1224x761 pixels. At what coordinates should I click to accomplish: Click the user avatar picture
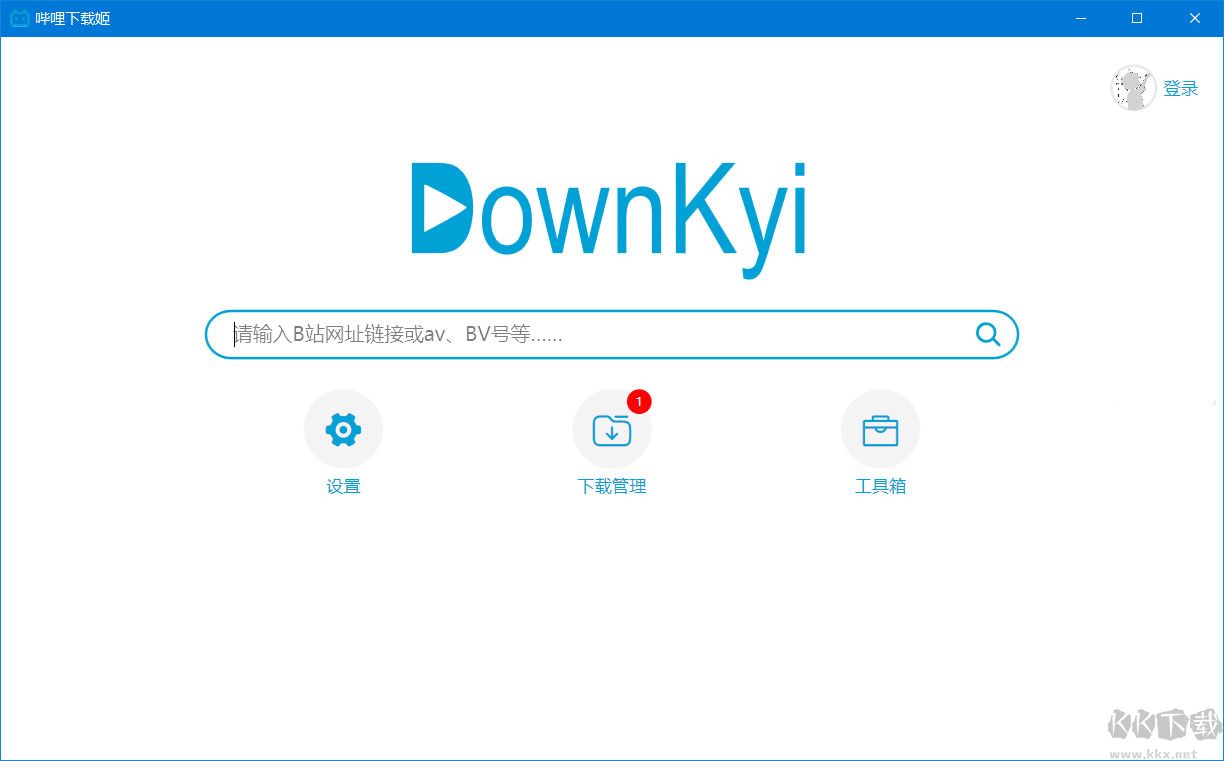pyautogui.click(x=1134, y=88)
